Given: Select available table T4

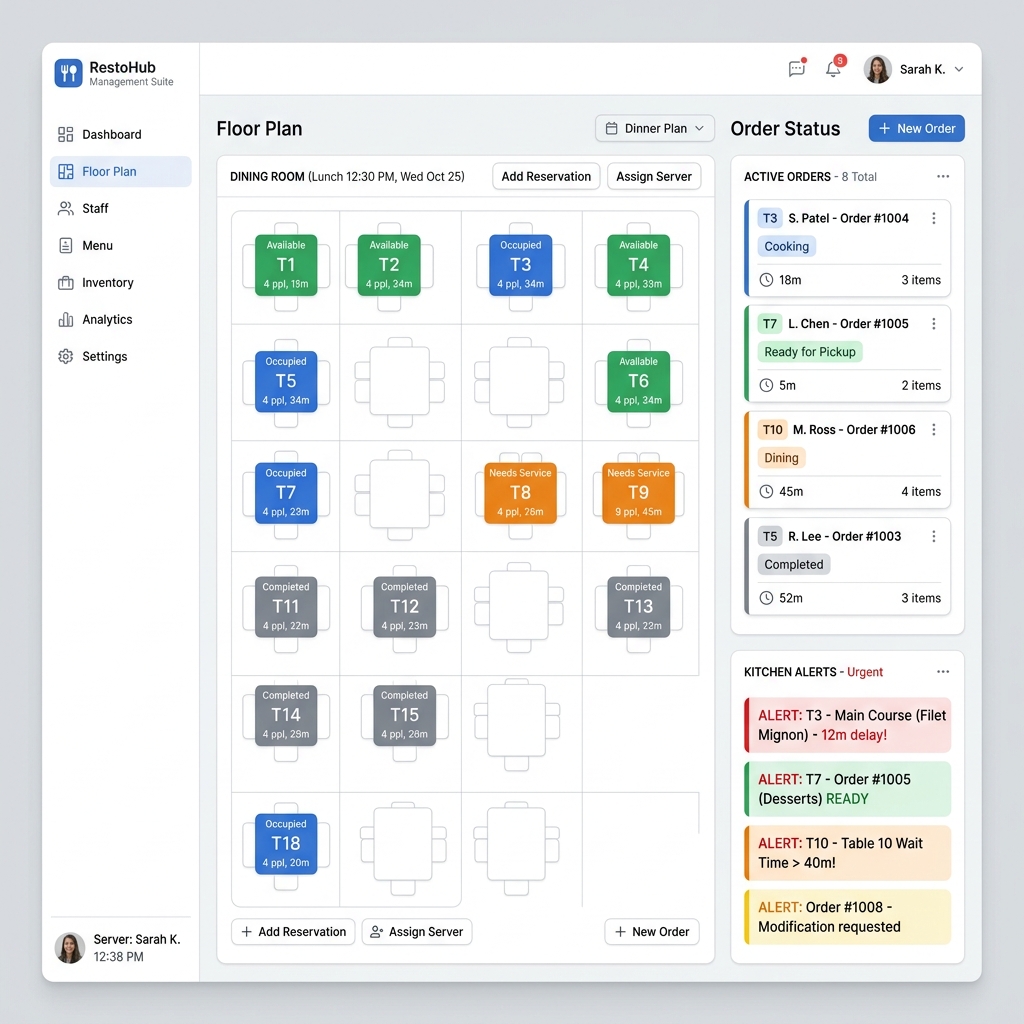Looking at the screenshot, I should click(x=639, y=265).
